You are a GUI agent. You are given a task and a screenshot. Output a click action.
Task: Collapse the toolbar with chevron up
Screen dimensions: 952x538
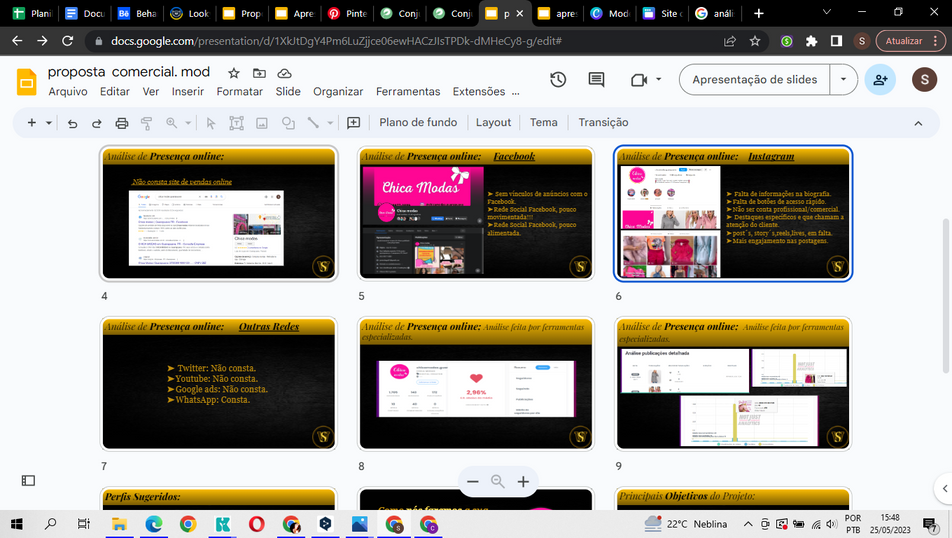(x=918, y=123)
